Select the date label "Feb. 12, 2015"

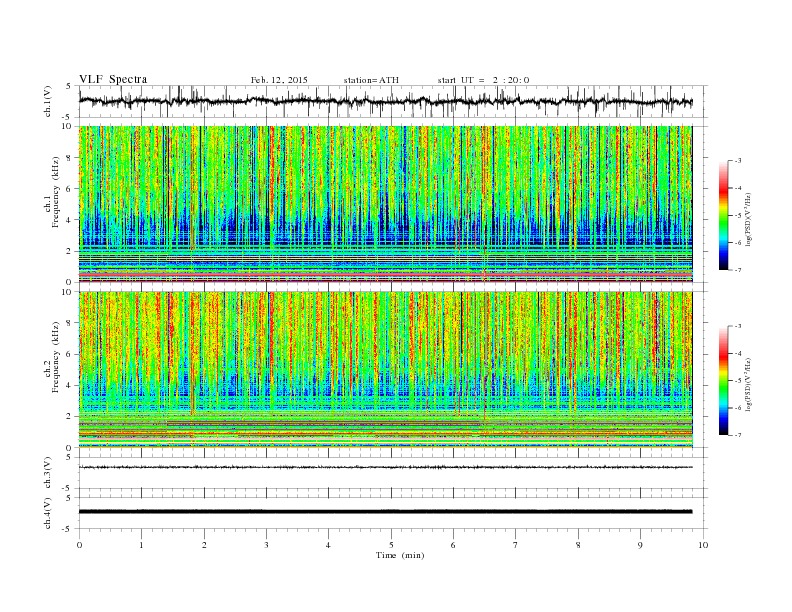coord(279,80)
